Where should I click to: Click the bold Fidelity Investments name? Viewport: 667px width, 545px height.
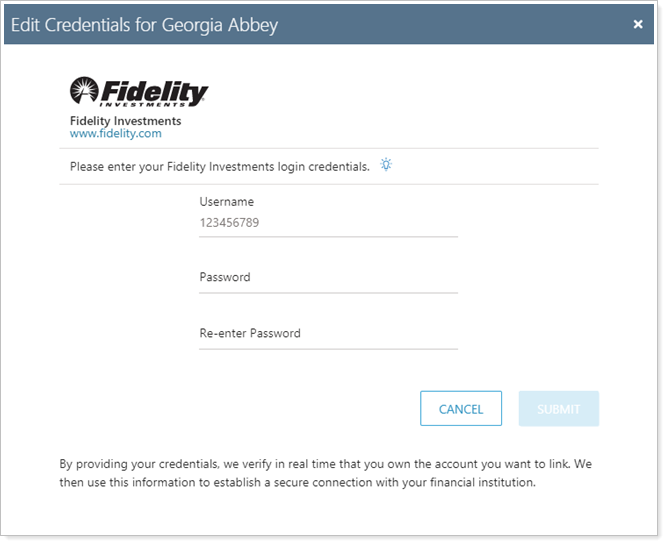[x=126, y=121]
